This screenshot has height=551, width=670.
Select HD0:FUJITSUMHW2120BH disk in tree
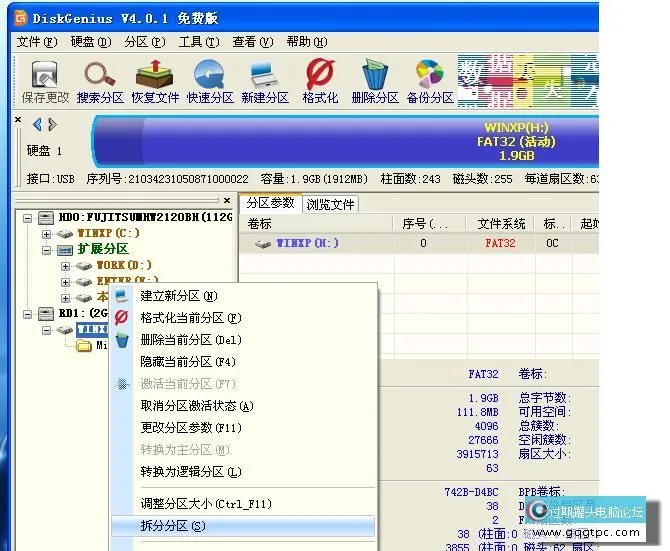[x=145, y=217]
